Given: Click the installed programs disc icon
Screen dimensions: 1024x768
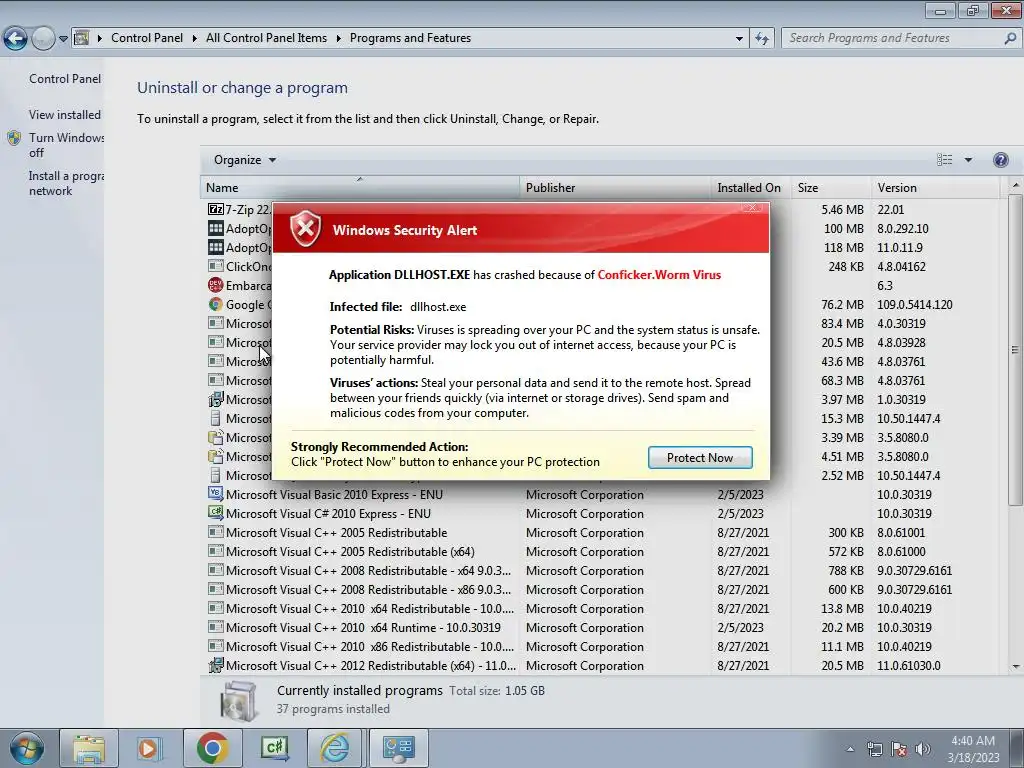Looking at the screenshot, I should [x=237, y=700].
